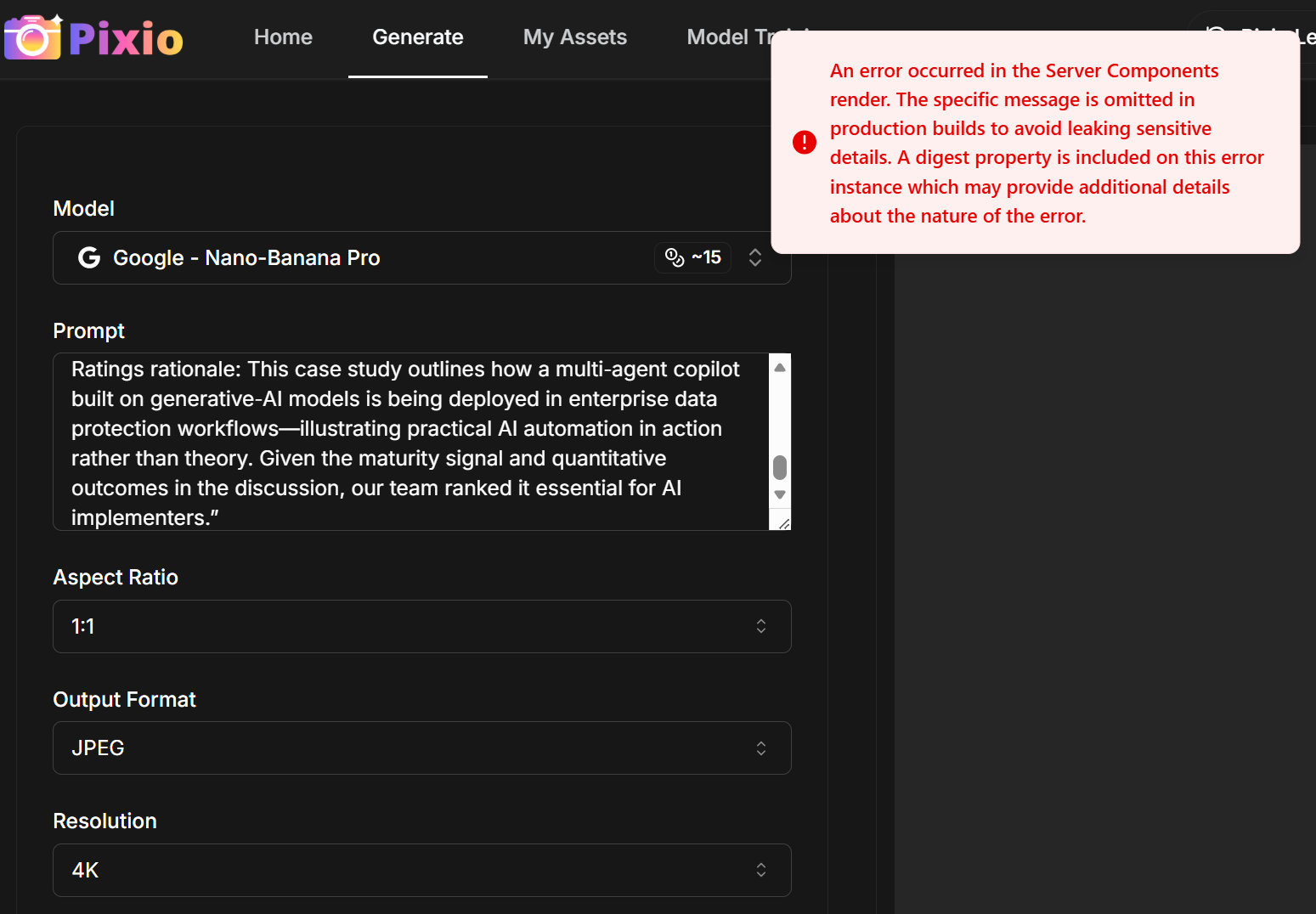Viewport: 1316px width, 914px height.
Task: Click the model selector up-down chevron
Action: [755, 257]
